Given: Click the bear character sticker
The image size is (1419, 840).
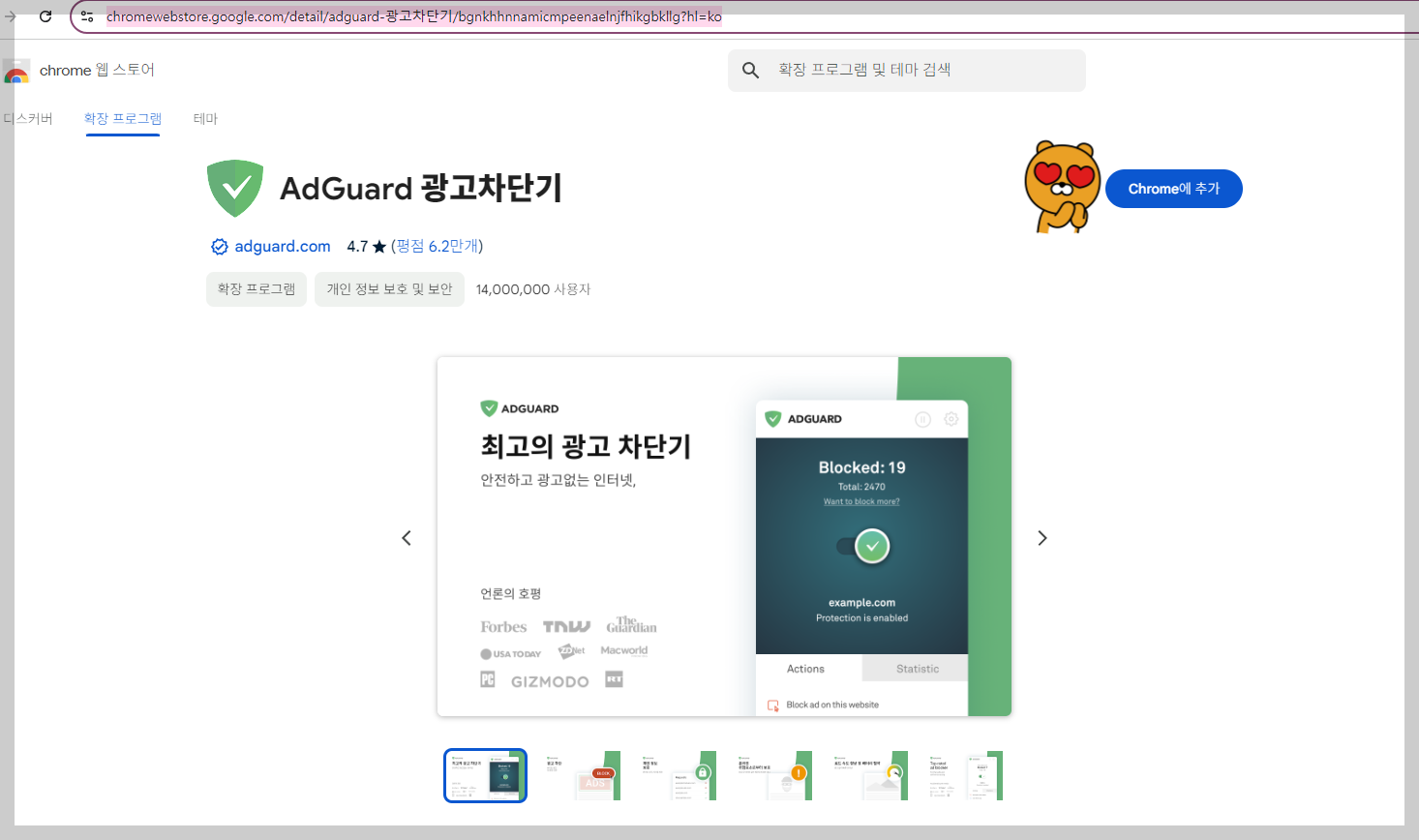Looking at the screenshot, I should 1062,187.
